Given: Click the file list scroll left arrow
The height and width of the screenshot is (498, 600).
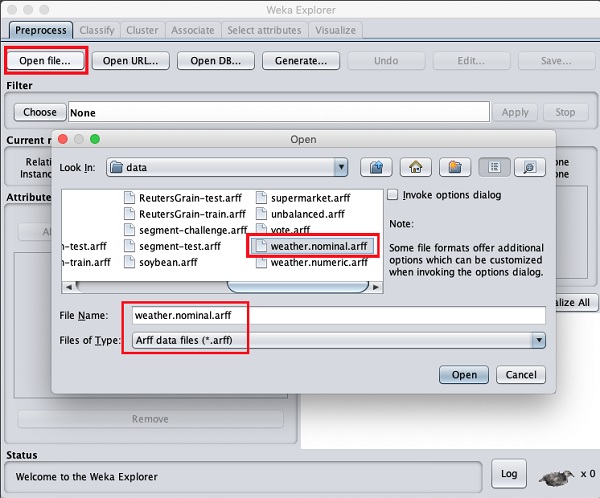Looking at the screenshot, I should click(68, 287).
